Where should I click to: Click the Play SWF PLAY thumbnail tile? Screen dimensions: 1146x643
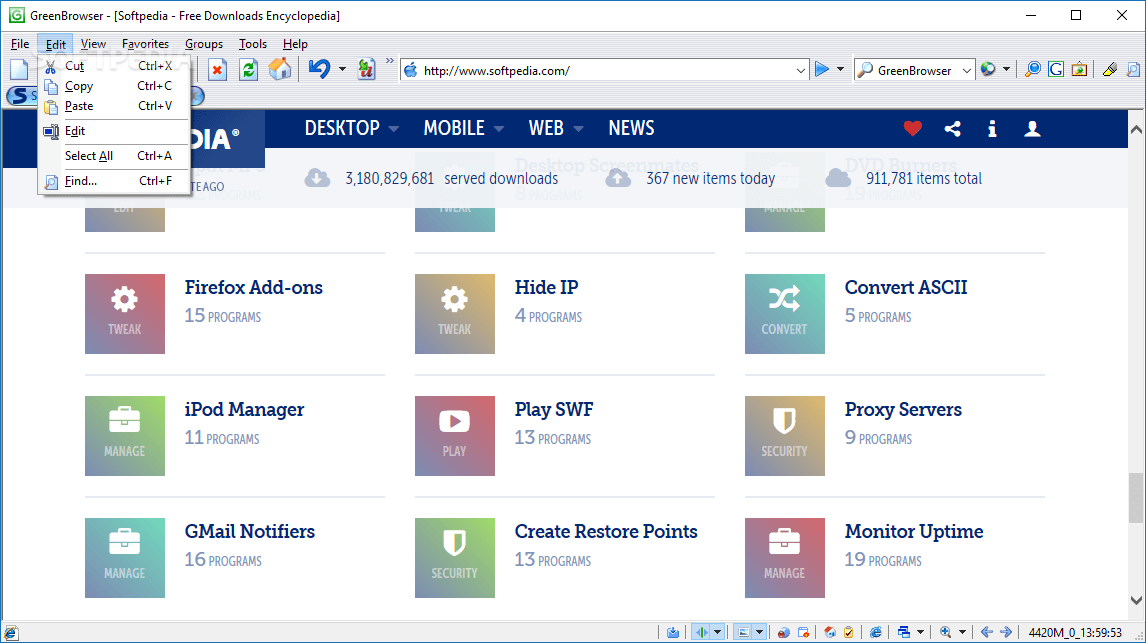(x=455, y=436)
